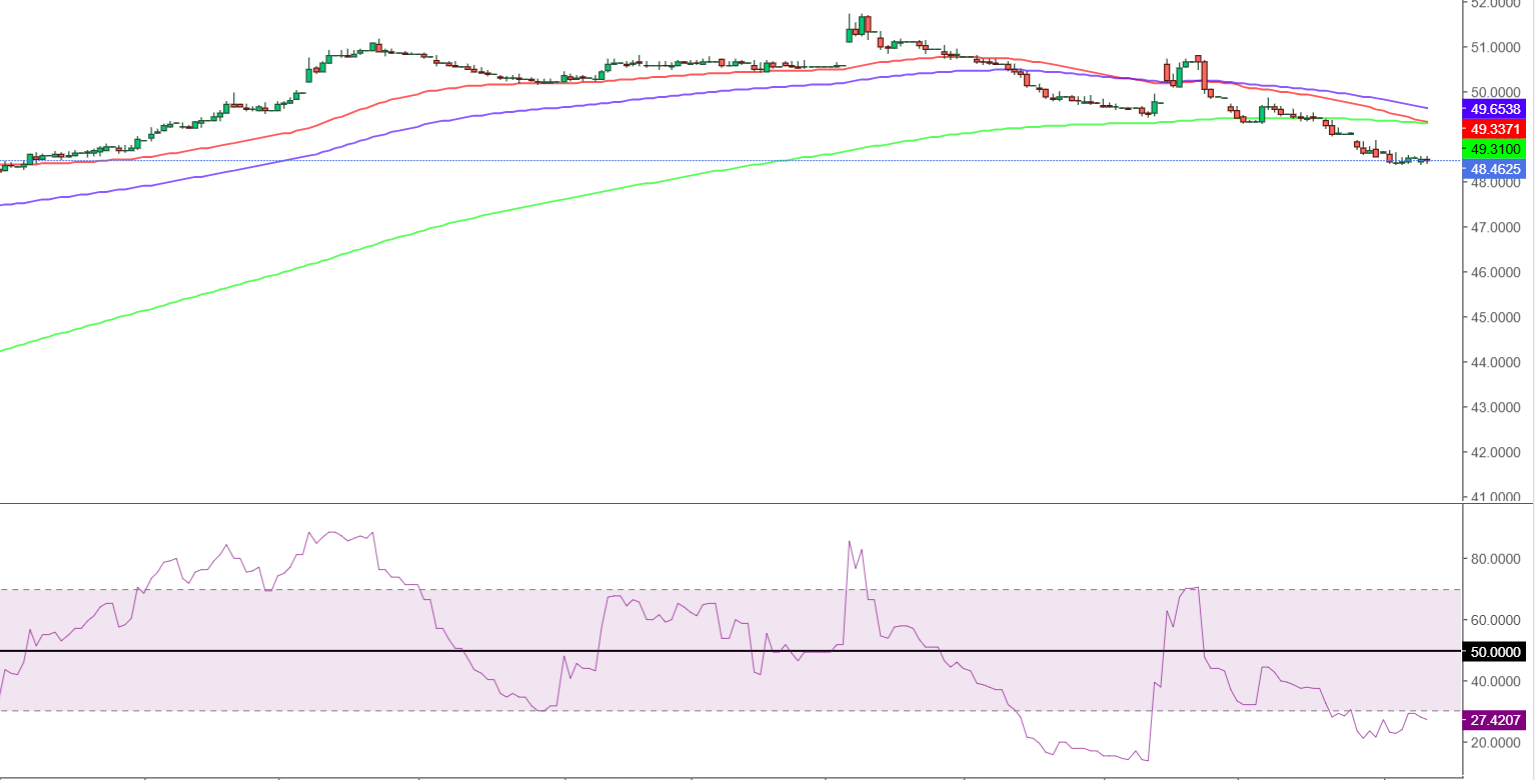Click the 41.0000 price axis label
This screenshot has height=780, width=1535.
(1496, 497)
